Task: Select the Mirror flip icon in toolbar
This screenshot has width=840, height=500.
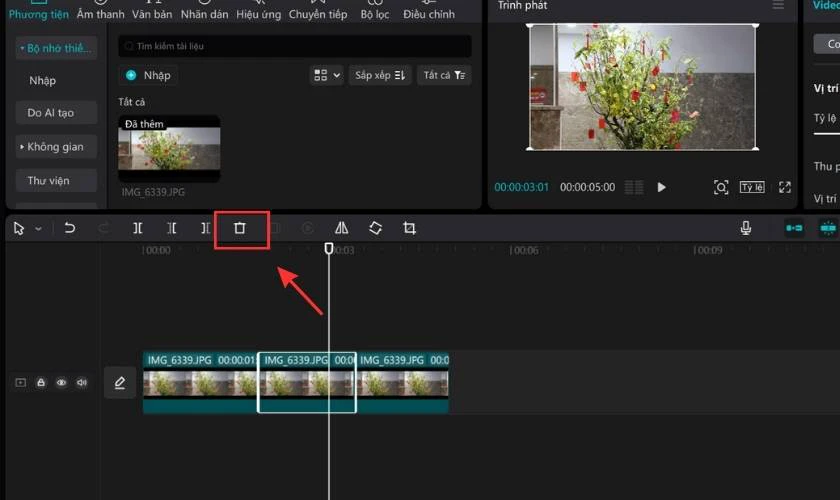Action: click(x=341, y=228)
